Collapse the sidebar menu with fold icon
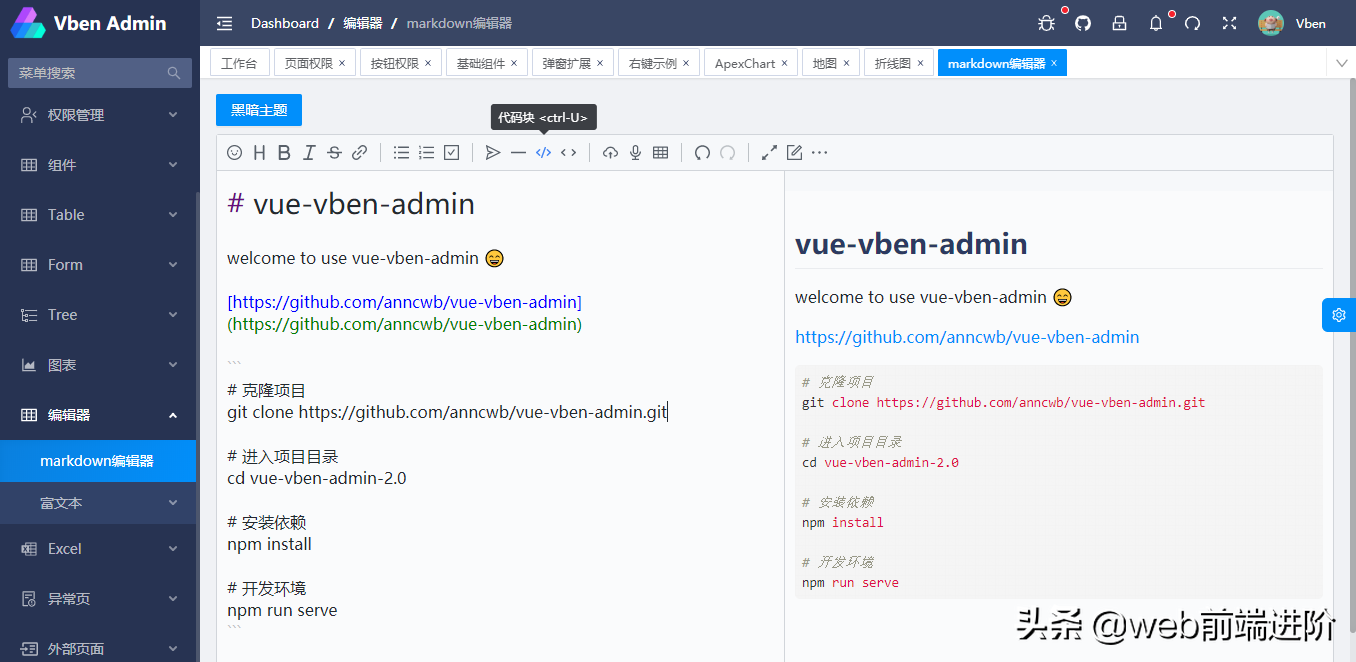1356x662 pixels. 224,23
